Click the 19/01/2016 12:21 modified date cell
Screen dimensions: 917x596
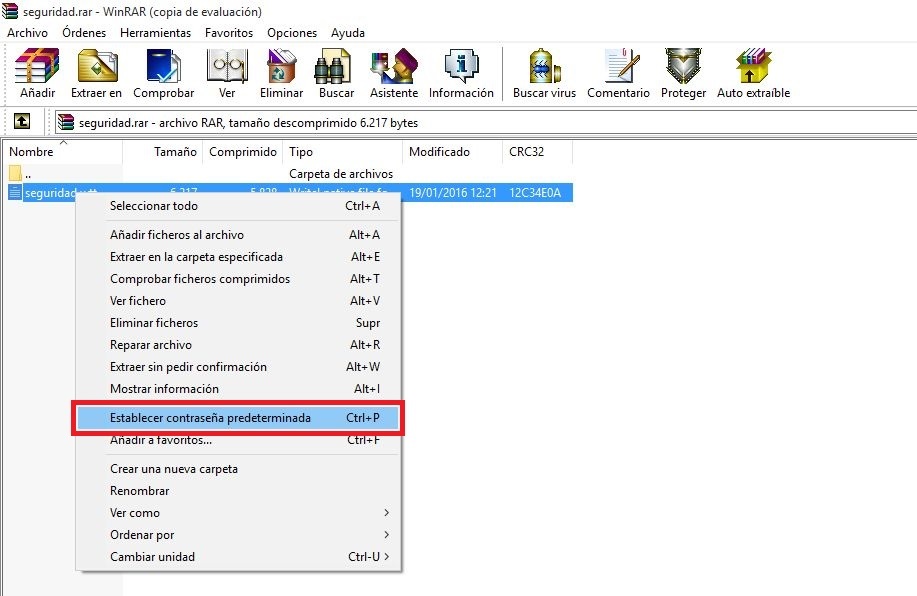(453, 192)
